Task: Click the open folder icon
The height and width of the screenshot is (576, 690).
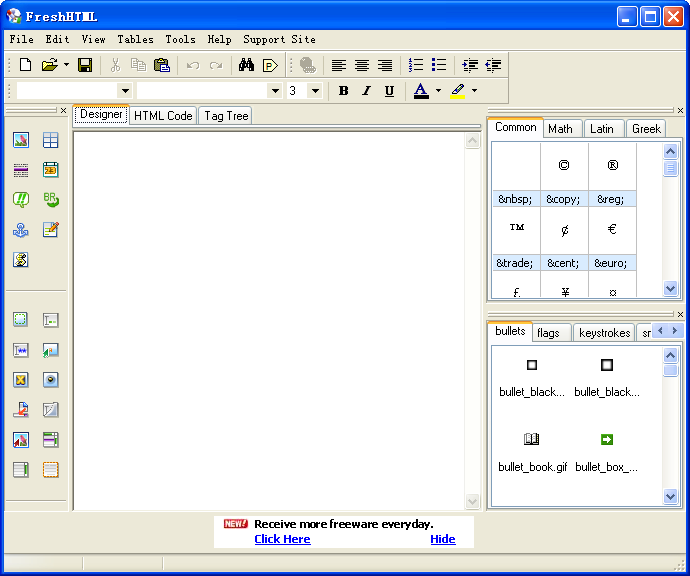Action: [50, 65]
